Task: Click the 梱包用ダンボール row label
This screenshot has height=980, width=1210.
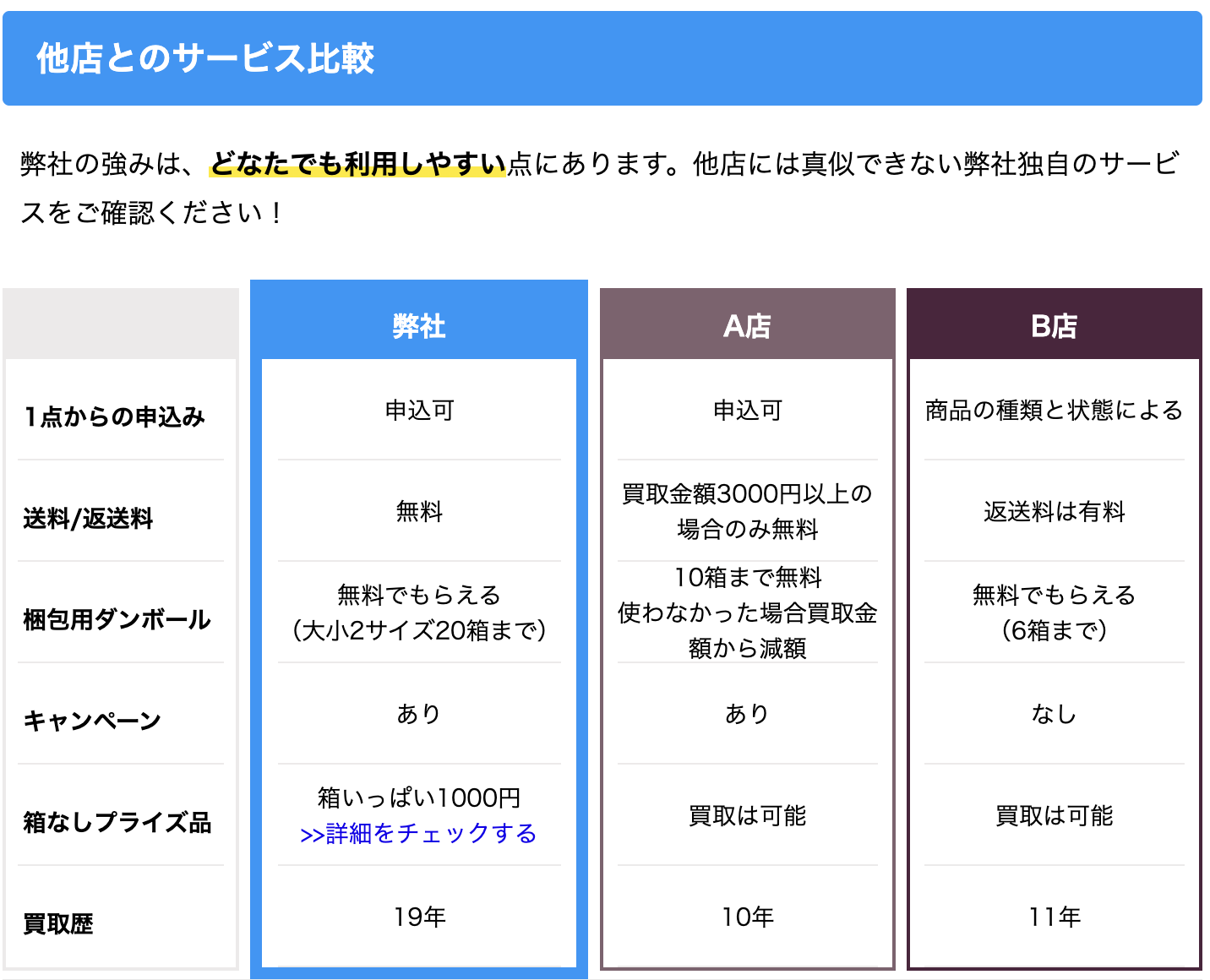Action: [x=117, y=619]
